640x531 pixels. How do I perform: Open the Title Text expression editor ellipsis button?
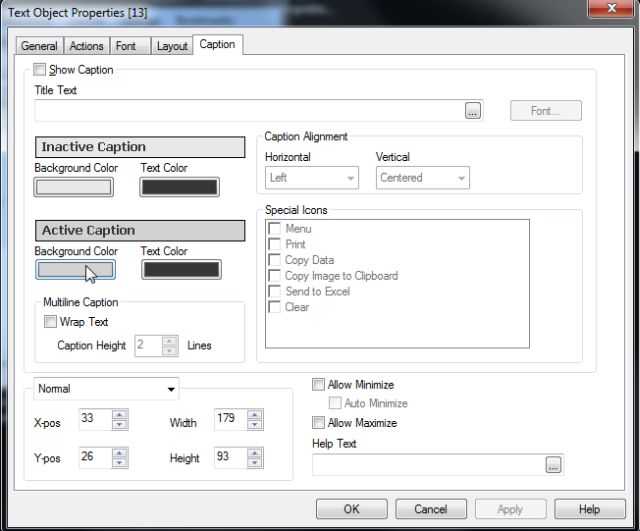(473, 111)
